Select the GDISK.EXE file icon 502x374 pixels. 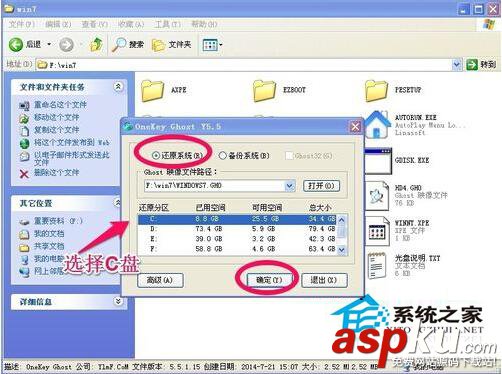[378, 161]
